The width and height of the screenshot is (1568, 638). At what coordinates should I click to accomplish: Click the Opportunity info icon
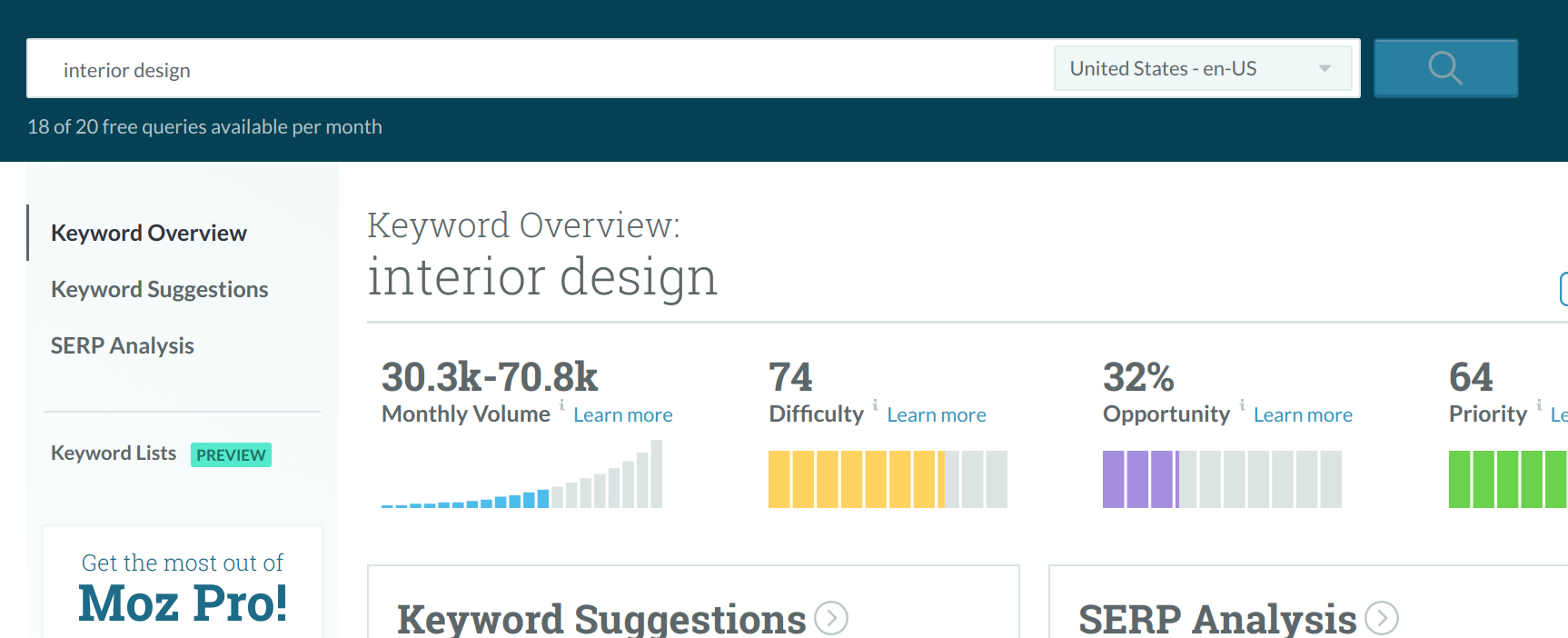1242,404
